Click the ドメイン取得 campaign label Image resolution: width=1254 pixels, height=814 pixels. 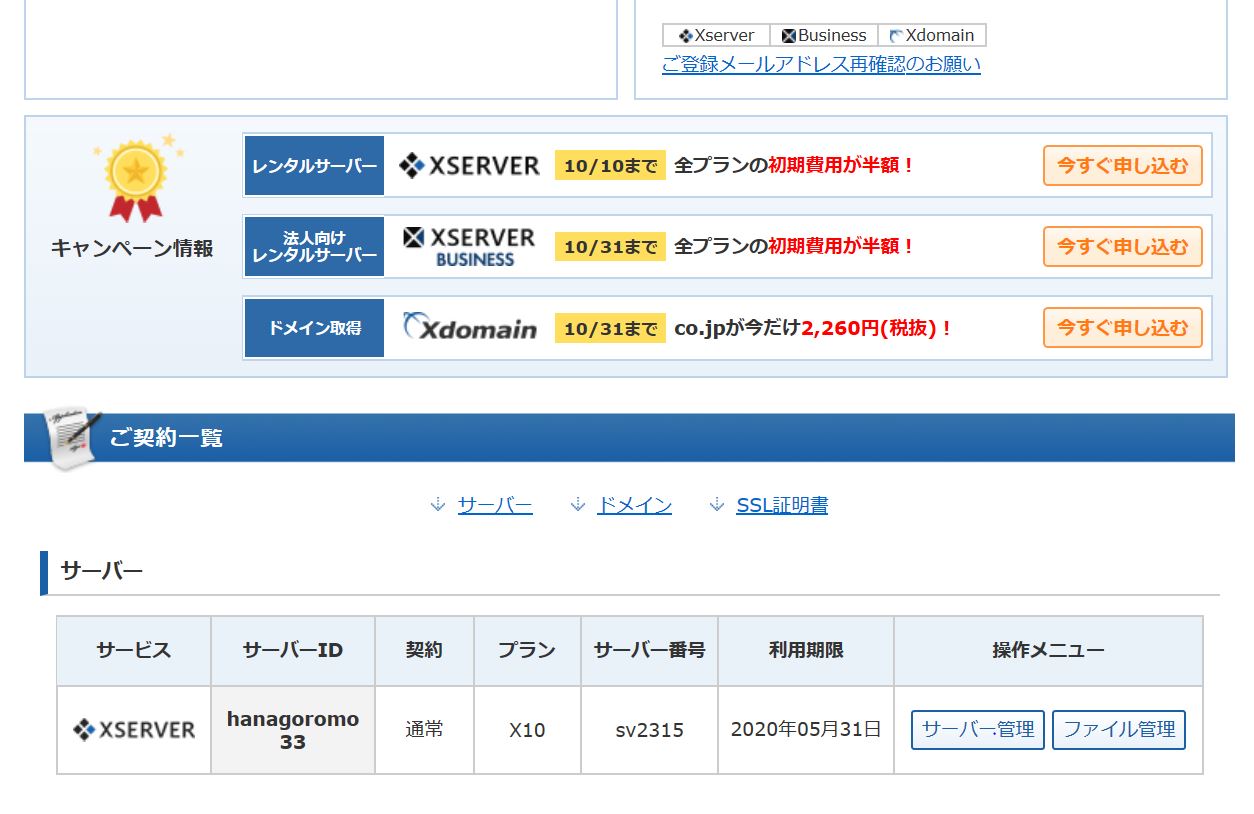click(x=315, y=328)
